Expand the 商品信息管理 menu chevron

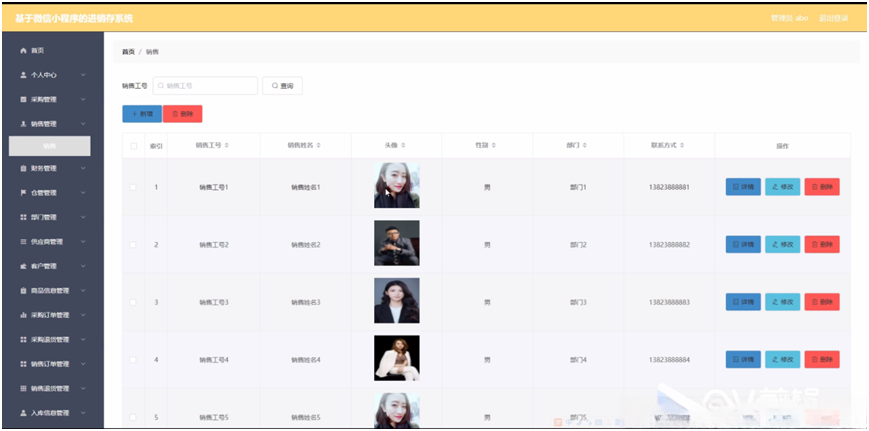83,291
